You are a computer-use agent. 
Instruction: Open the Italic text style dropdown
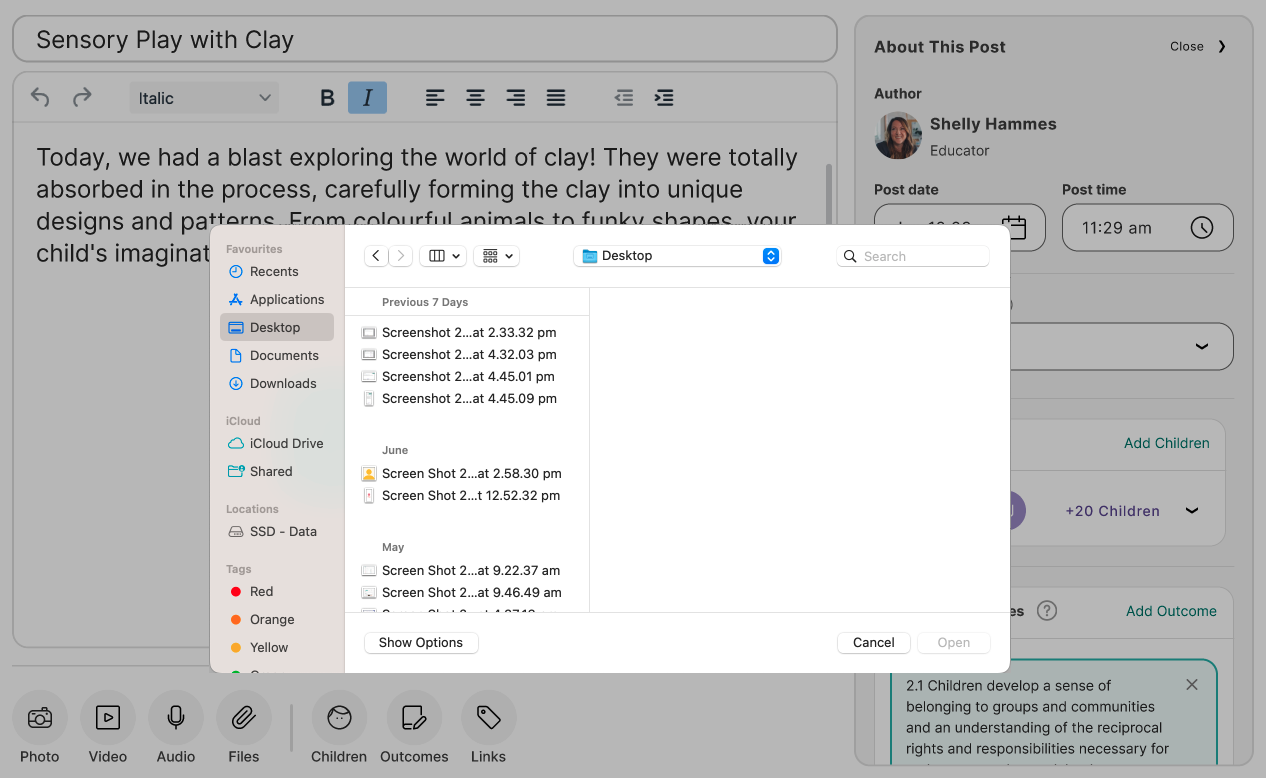pos(204,98)
